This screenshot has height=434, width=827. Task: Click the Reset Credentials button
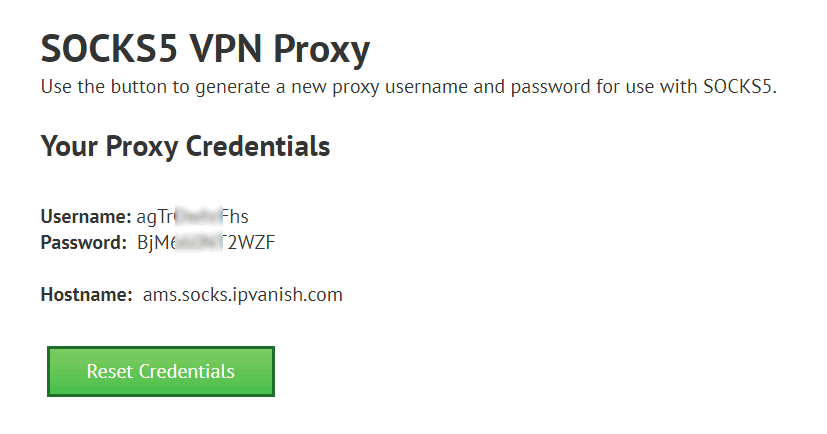(161, 371)
